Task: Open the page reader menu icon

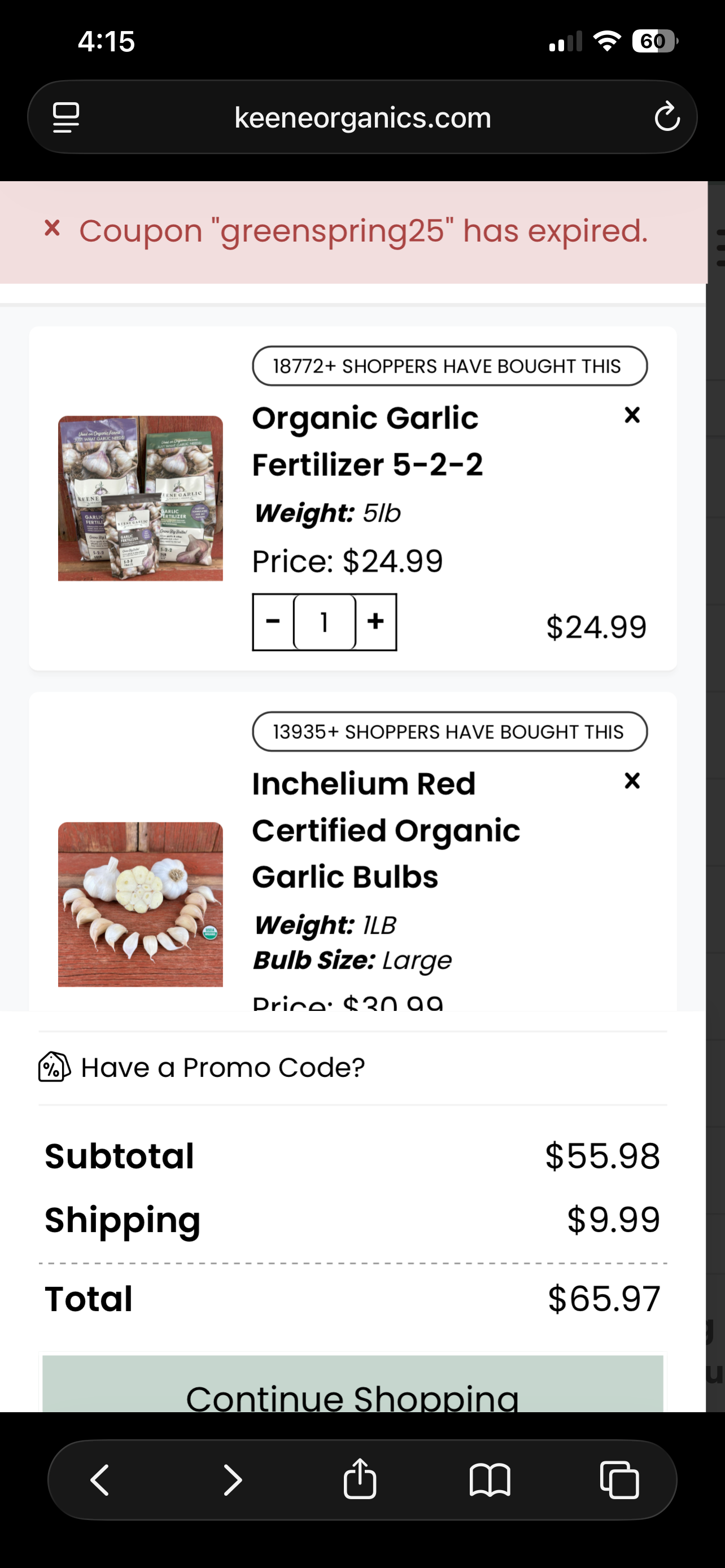Action: [65, 117]
